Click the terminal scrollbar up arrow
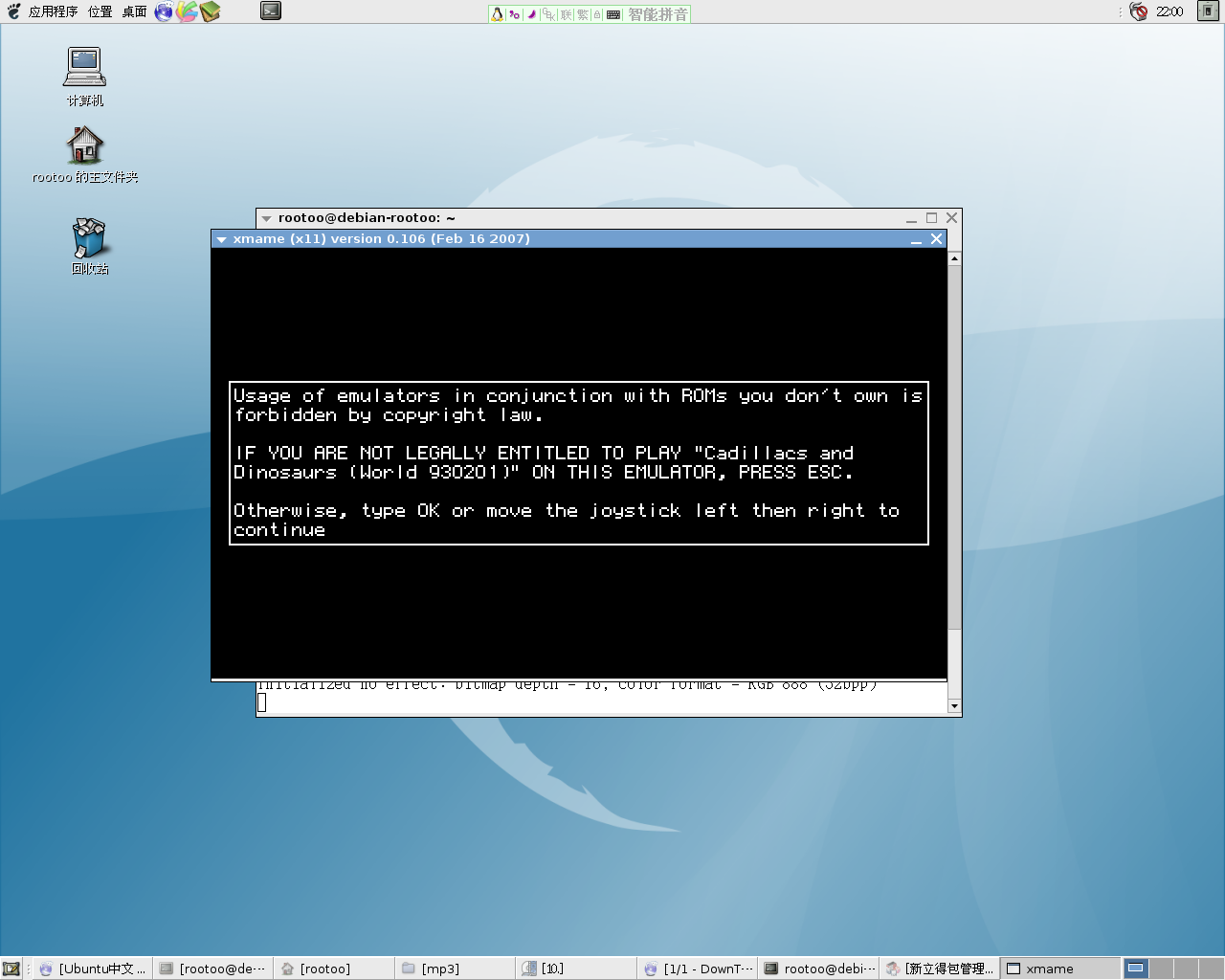The width and height of the screenshot is (1225, 980). (954, 259)
